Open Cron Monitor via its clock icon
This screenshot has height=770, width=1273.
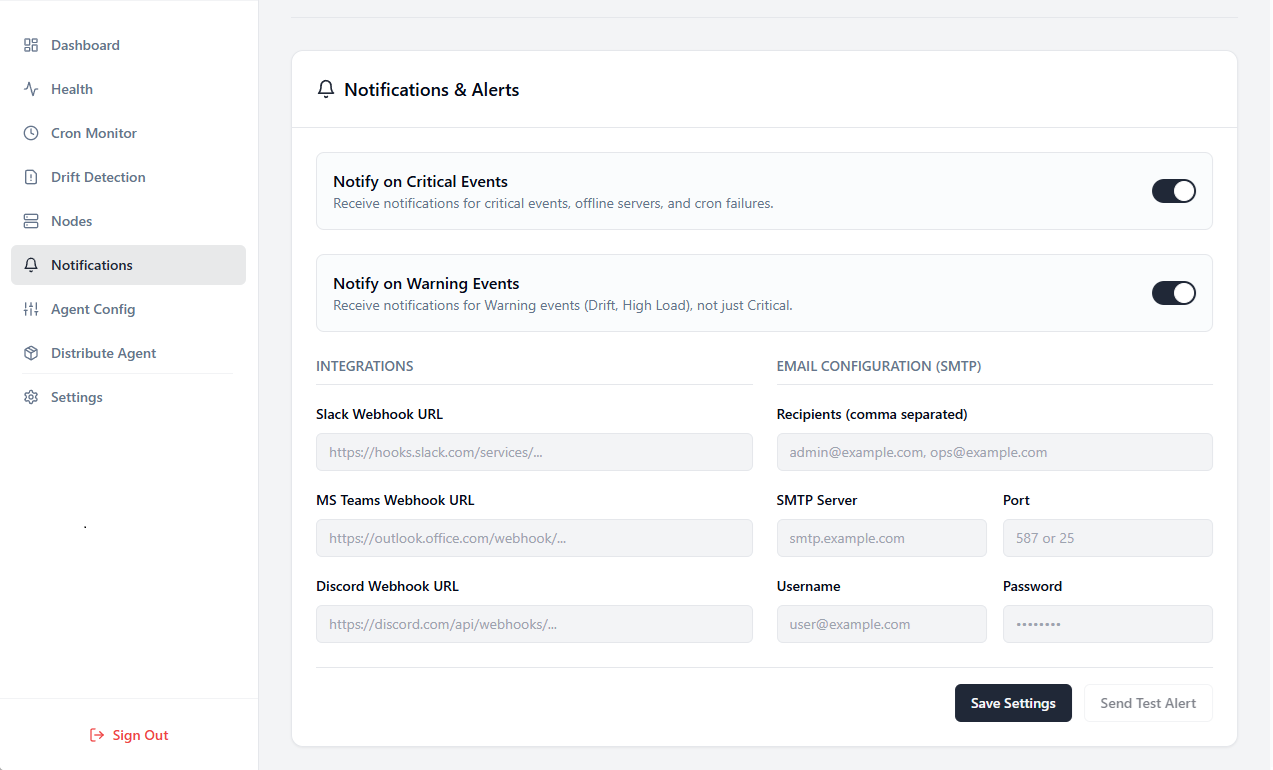(x=31, y=132)
